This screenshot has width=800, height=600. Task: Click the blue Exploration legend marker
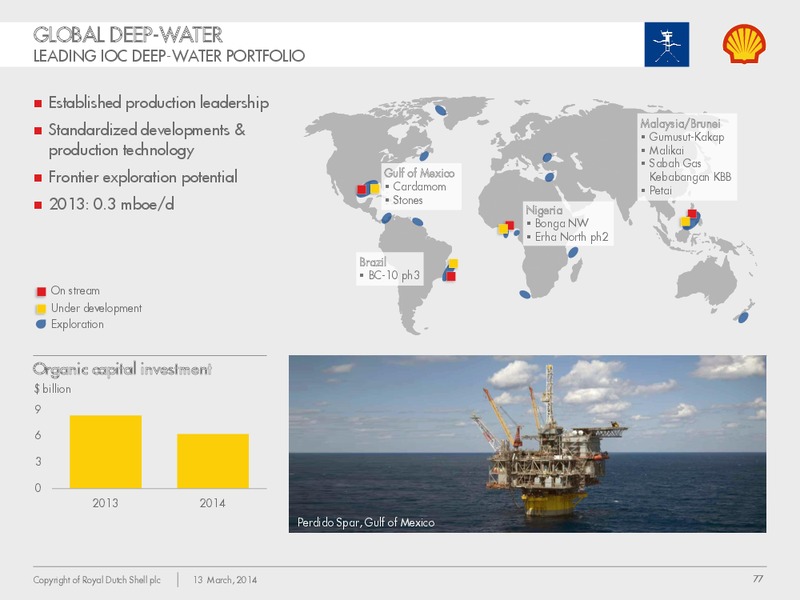pos(41,324)
